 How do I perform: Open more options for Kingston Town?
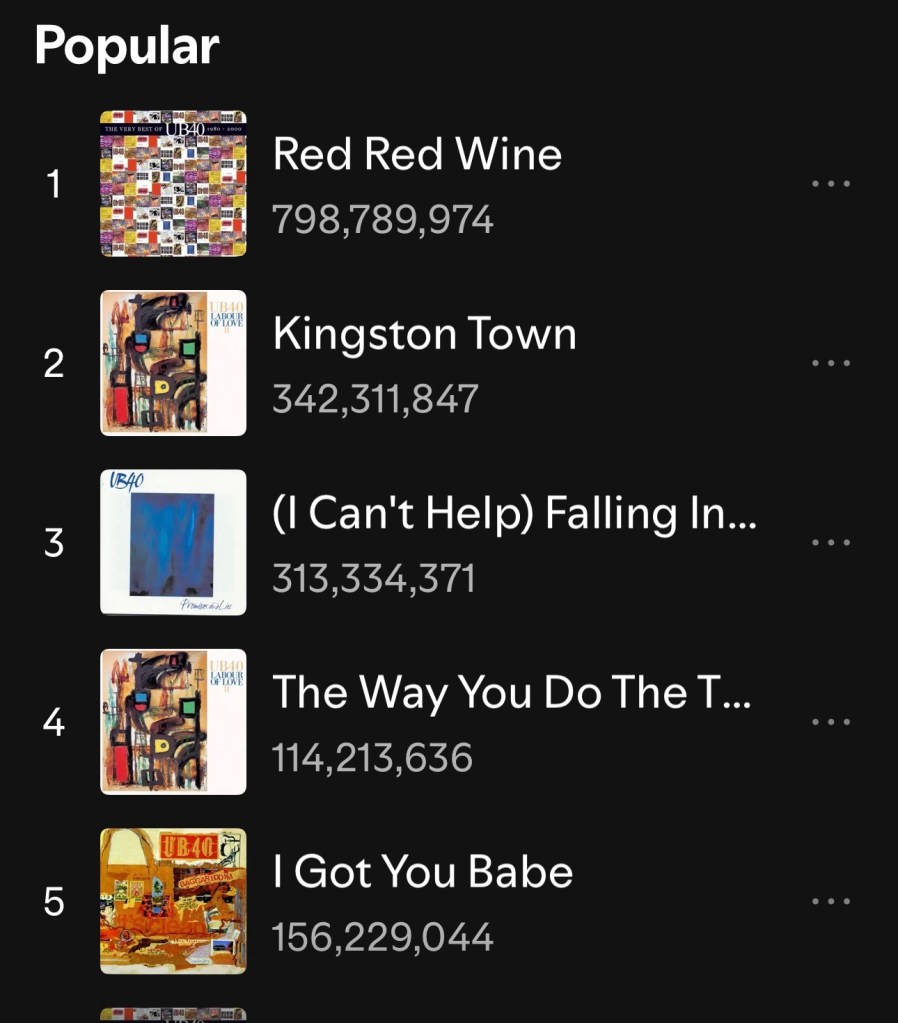(x=830, y=363)
